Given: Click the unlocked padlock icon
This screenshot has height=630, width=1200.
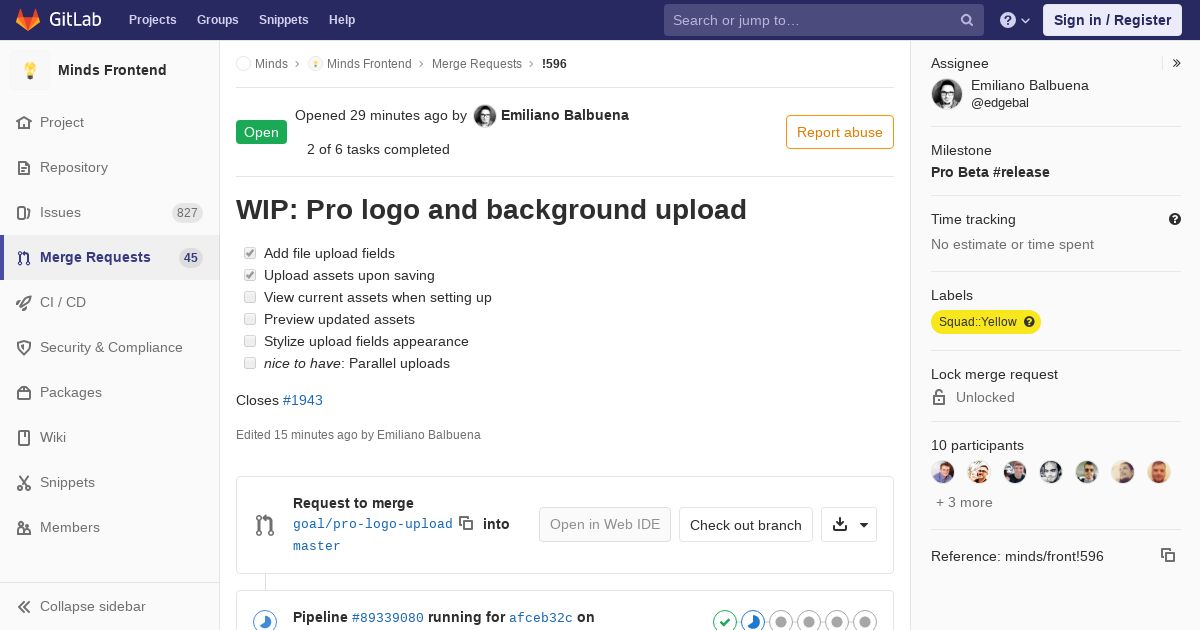Looking at the screenshot, I should coord(939,397).
